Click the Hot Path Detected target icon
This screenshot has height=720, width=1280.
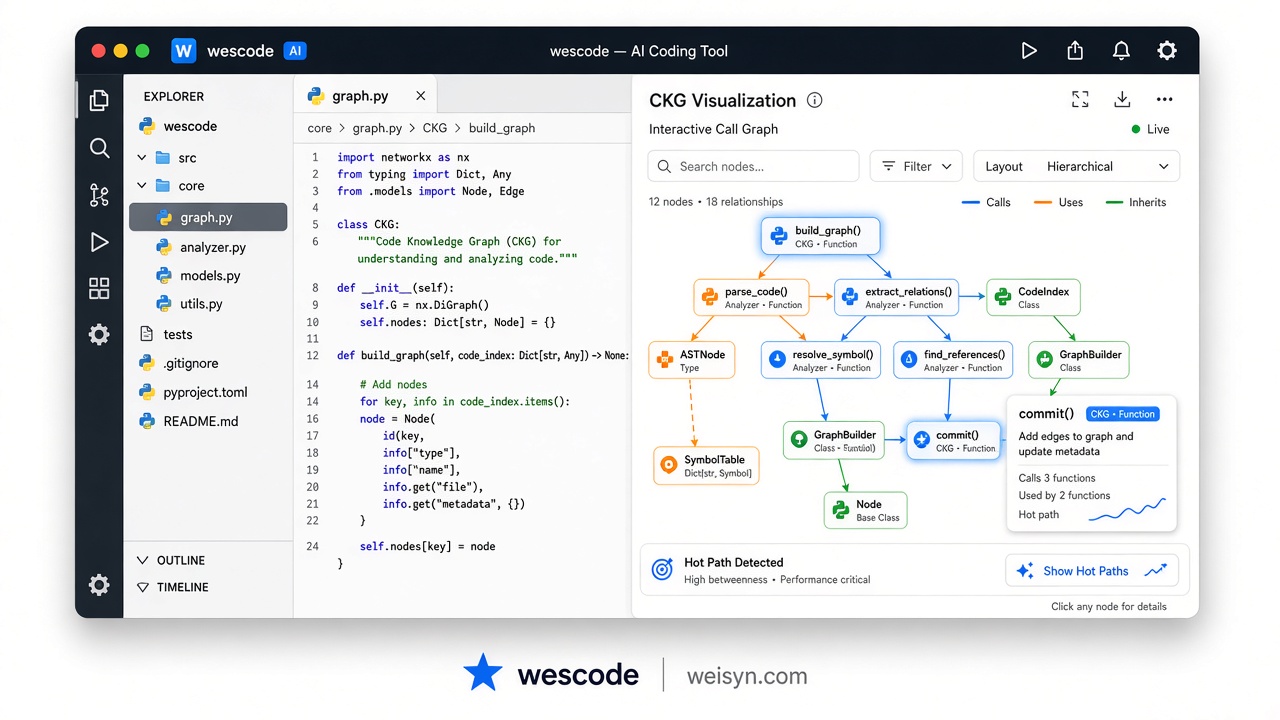coord(662,570)
